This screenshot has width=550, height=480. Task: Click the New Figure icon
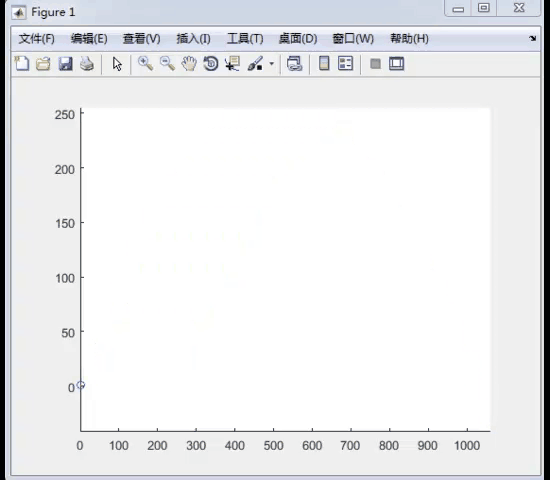point(22,64)
